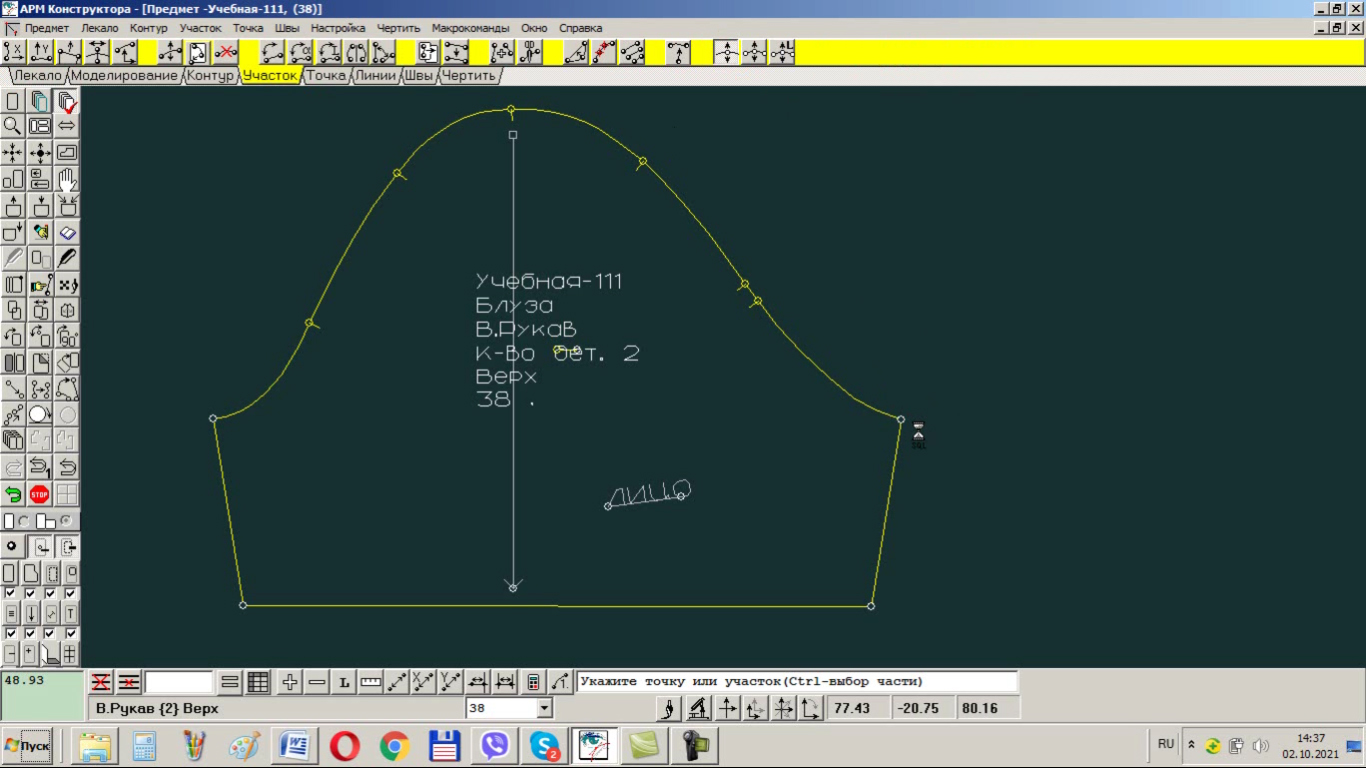The height and width of the screenshot is (768, 1366).
Task: Click the green return arrow icon
Action: (13, 494)
